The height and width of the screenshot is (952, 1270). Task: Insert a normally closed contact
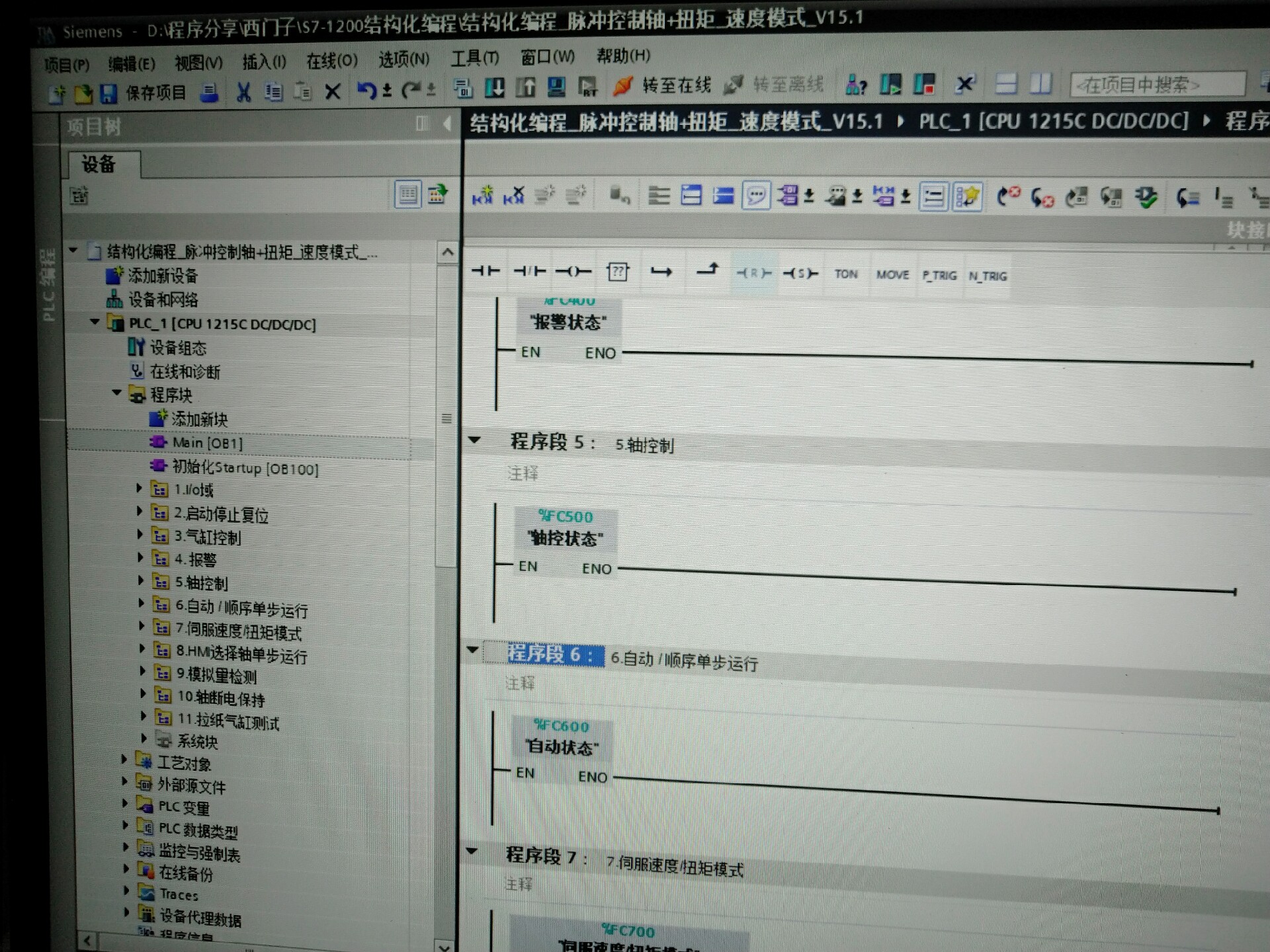[x=529, y=270]
